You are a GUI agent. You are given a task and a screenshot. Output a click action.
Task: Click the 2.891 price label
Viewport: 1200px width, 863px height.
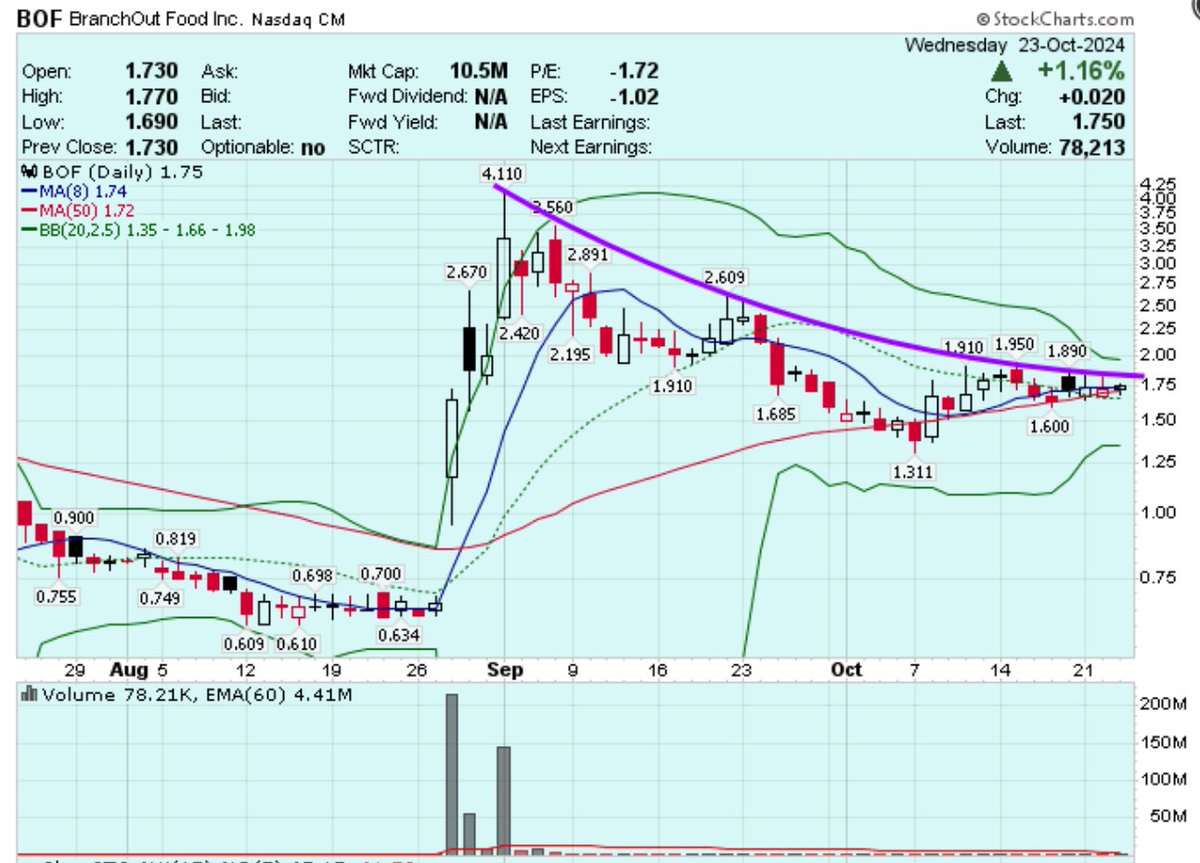point(586,255)
